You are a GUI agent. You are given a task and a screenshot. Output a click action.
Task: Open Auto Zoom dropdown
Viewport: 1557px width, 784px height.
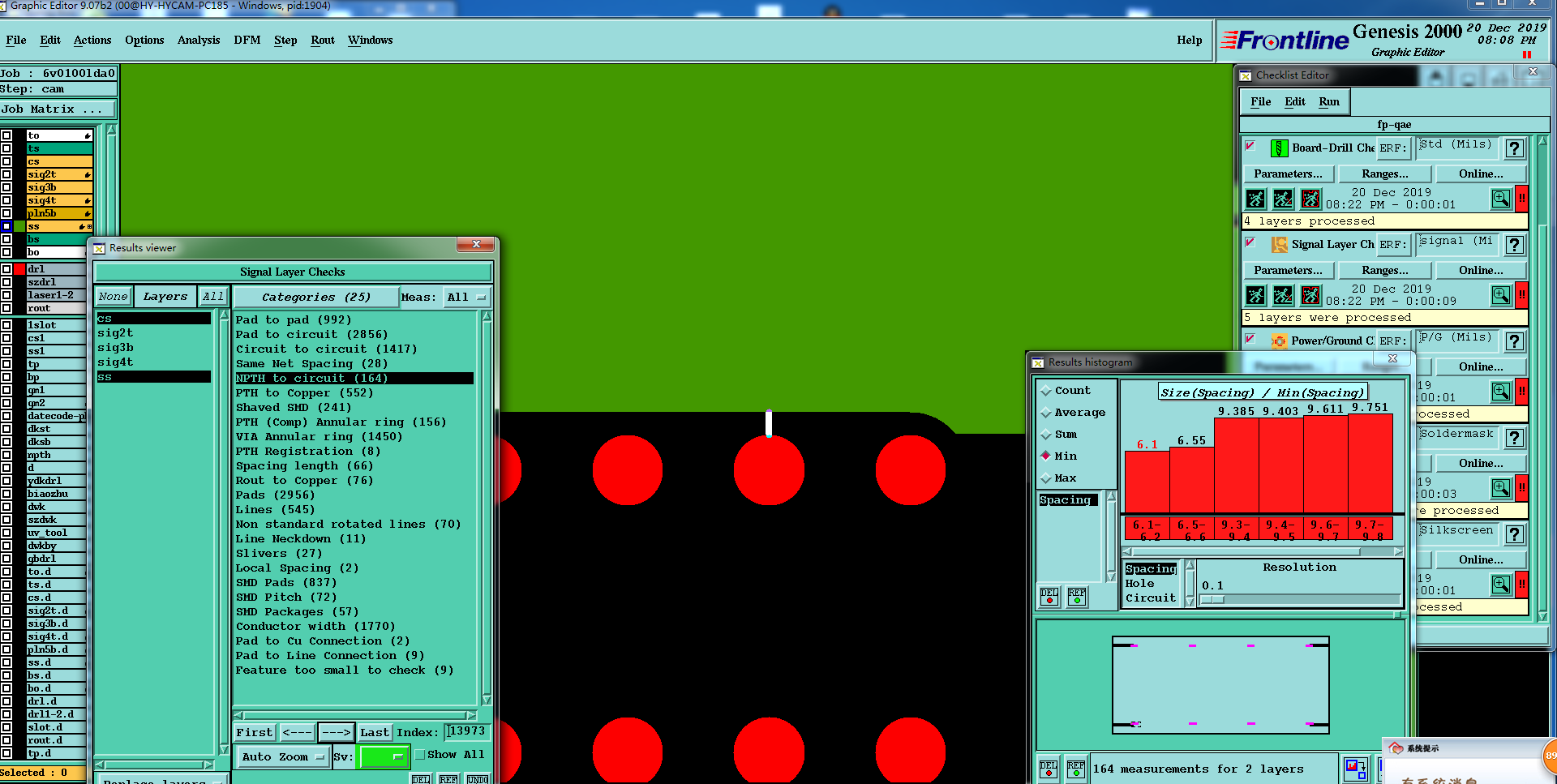282,757
